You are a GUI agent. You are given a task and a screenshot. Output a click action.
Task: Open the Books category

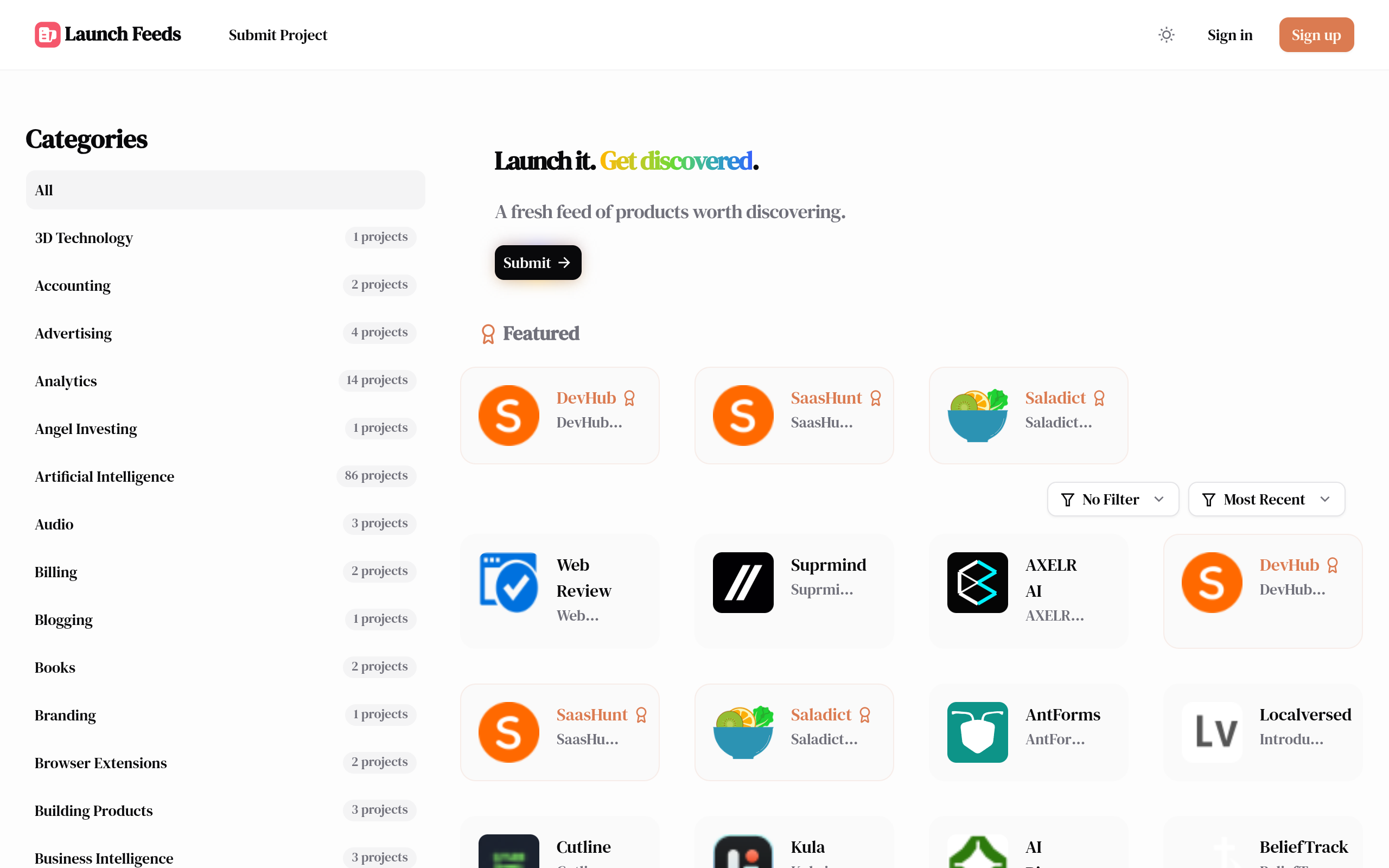click(x=226, y=667)
